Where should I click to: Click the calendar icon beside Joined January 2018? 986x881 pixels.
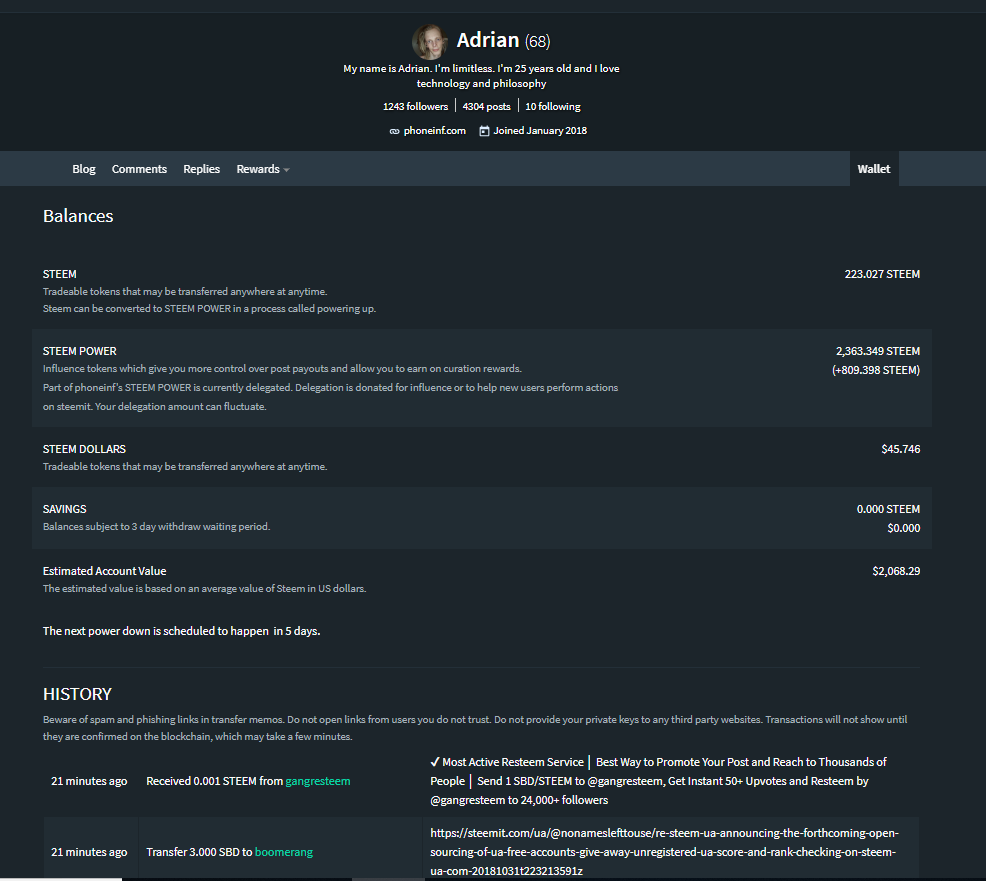(x=484, y=131)
